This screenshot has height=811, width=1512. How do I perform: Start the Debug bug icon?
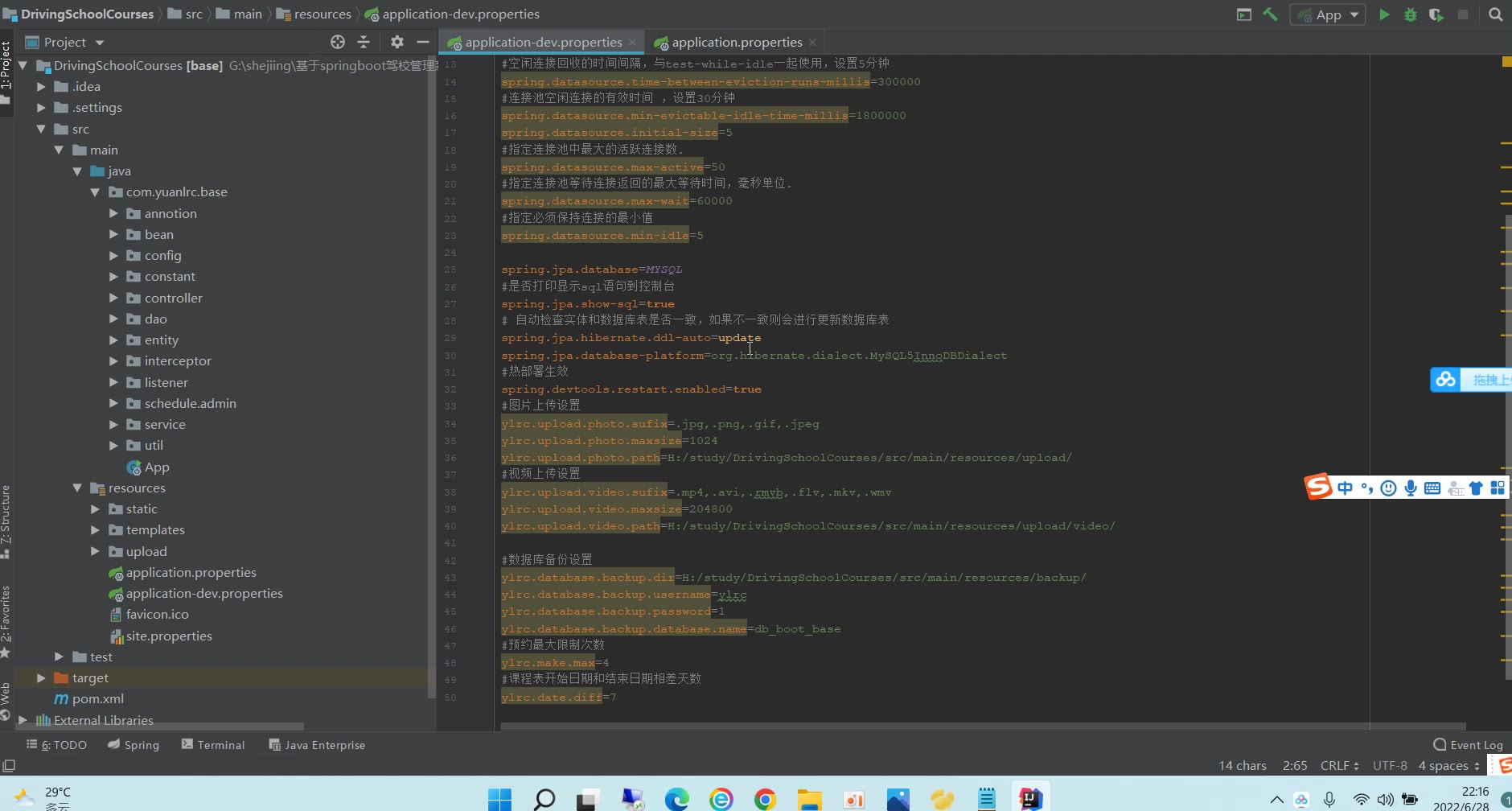coord(1410,14)
